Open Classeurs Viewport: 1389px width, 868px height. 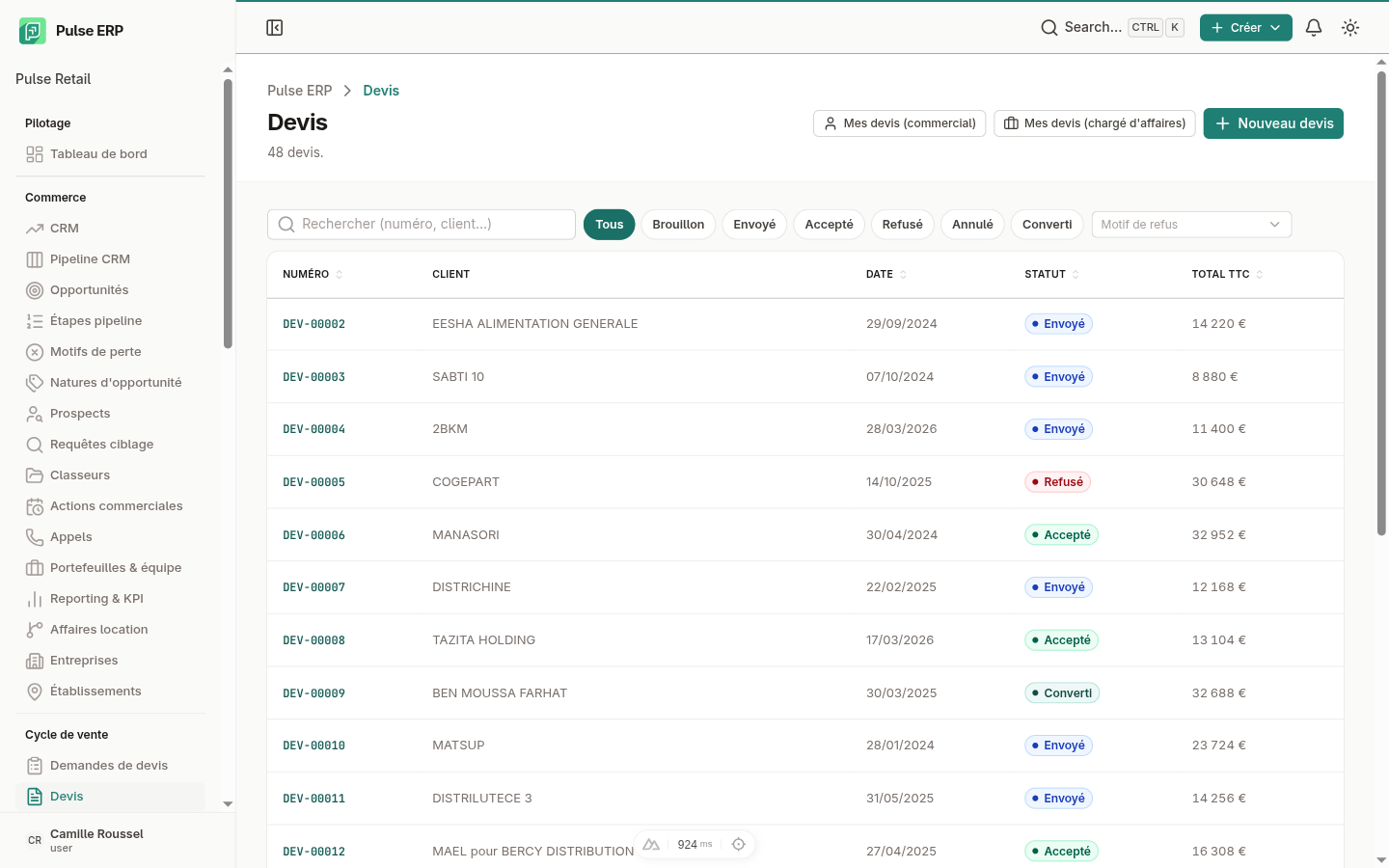[110, 475]
